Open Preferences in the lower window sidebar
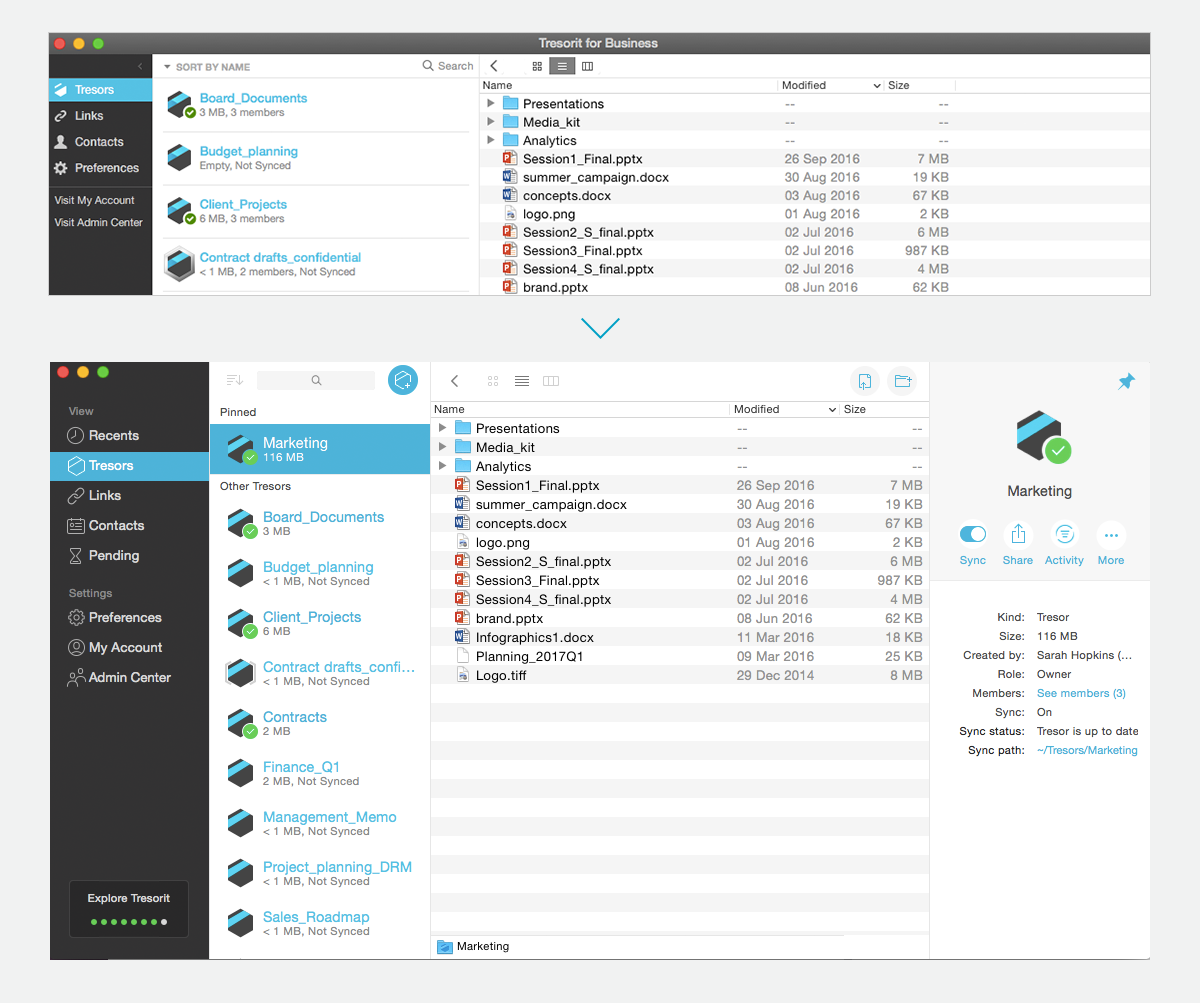 tap(114, 618)
